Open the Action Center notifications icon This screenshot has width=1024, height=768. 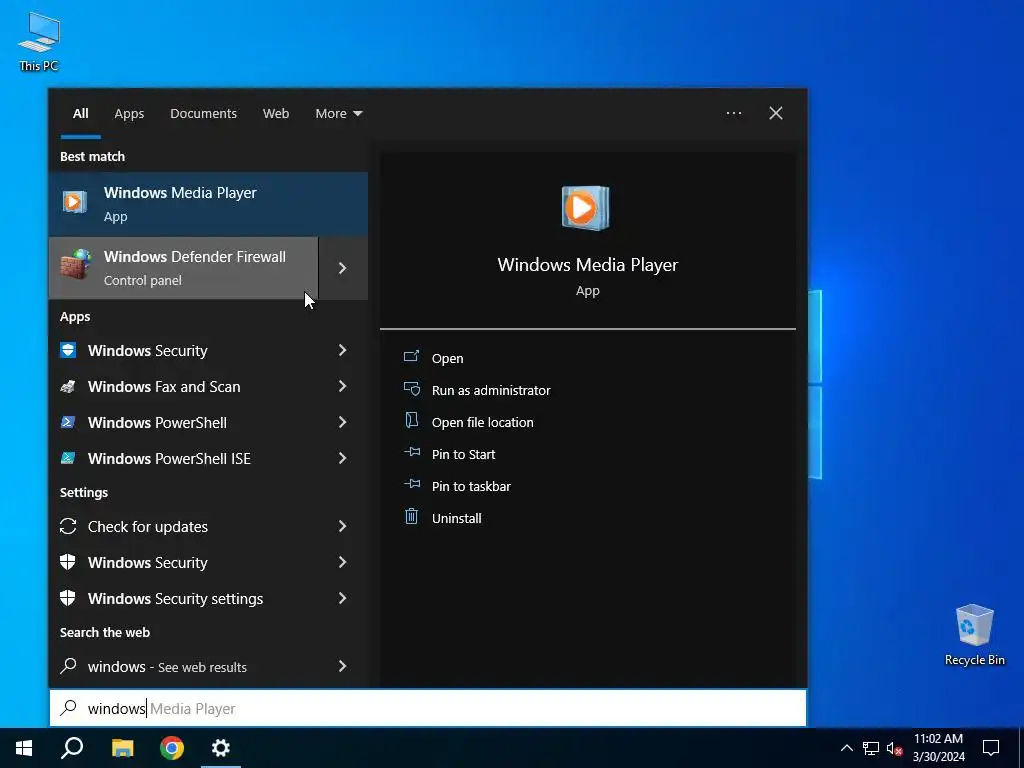991,748
